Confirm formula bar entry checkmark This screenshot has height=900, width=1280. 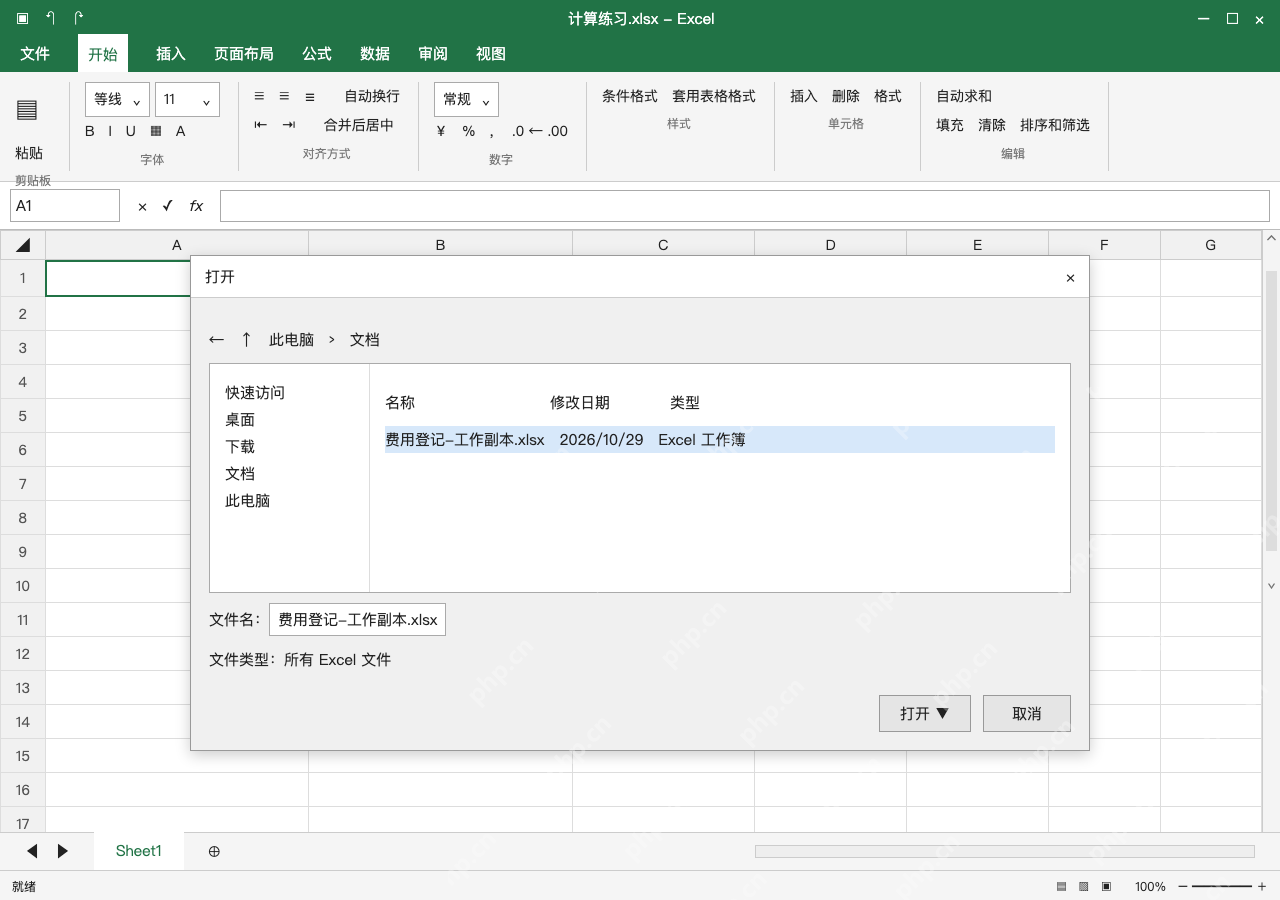tap(167, 206)
